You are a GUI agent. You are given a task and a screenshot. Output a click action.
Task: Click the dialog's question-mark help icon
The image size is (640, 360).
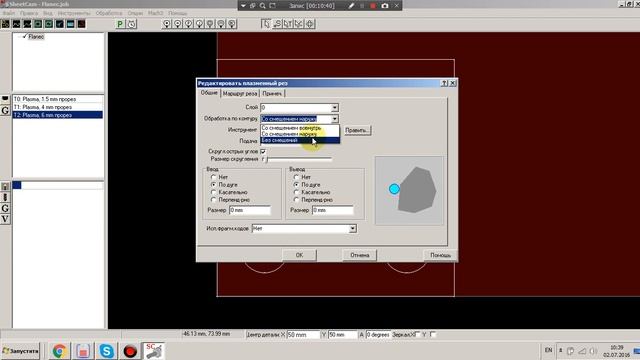(444, 83)
